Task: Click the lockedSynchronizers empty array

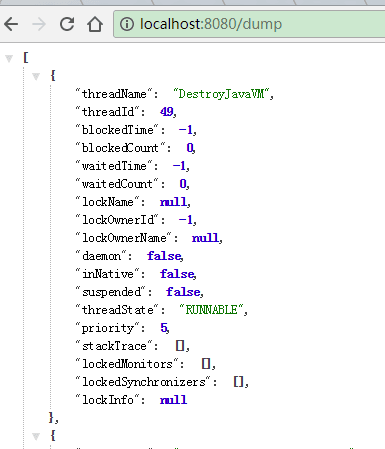Action: coord(238,382)
